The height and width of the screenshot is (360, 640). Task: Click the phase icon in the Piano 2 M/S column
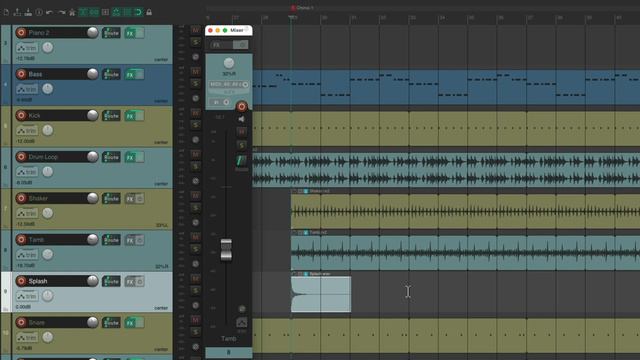196,57
